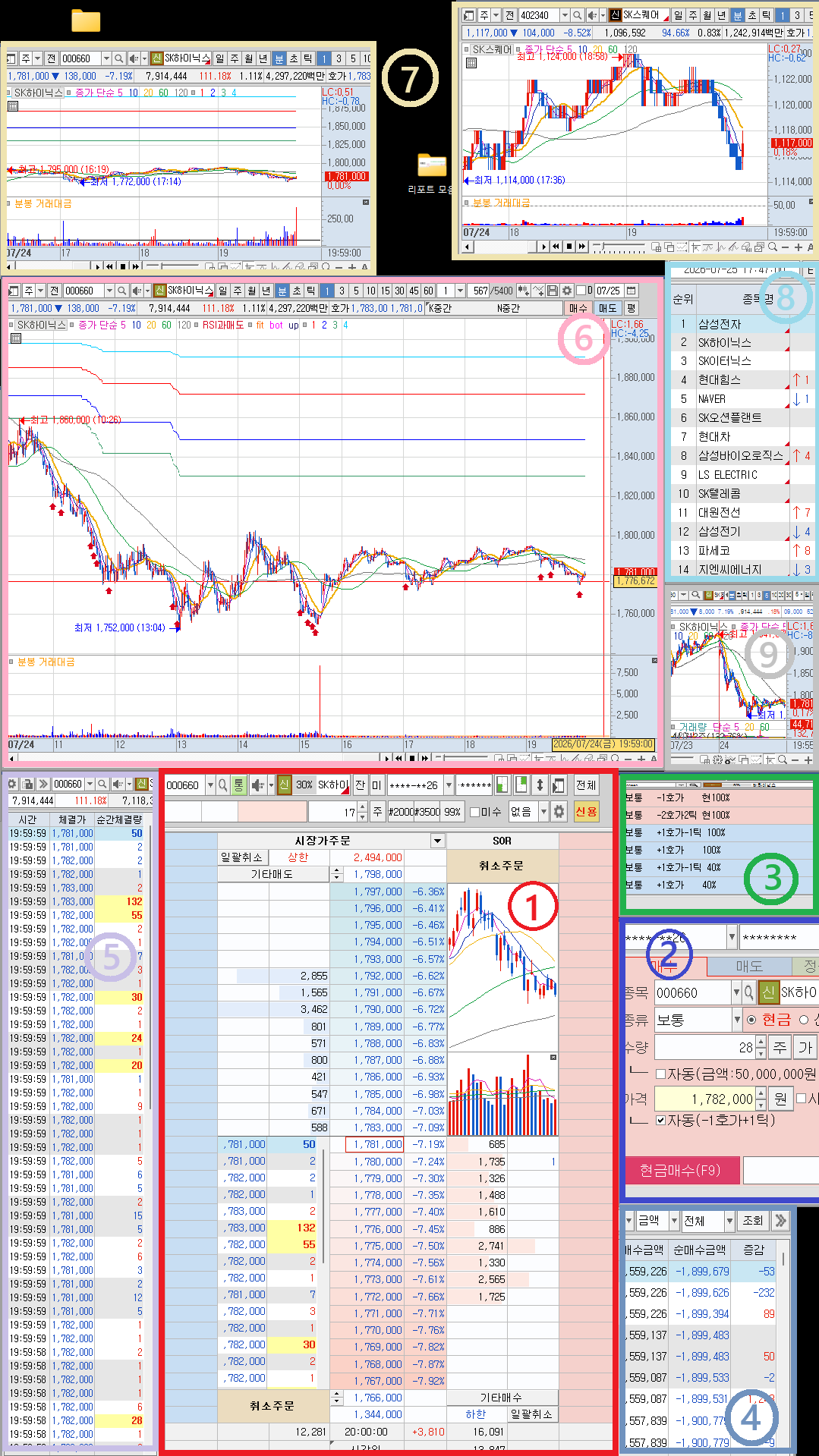
Task: Click the save icon in main chart toolbar
Action: tap(553, 291)
